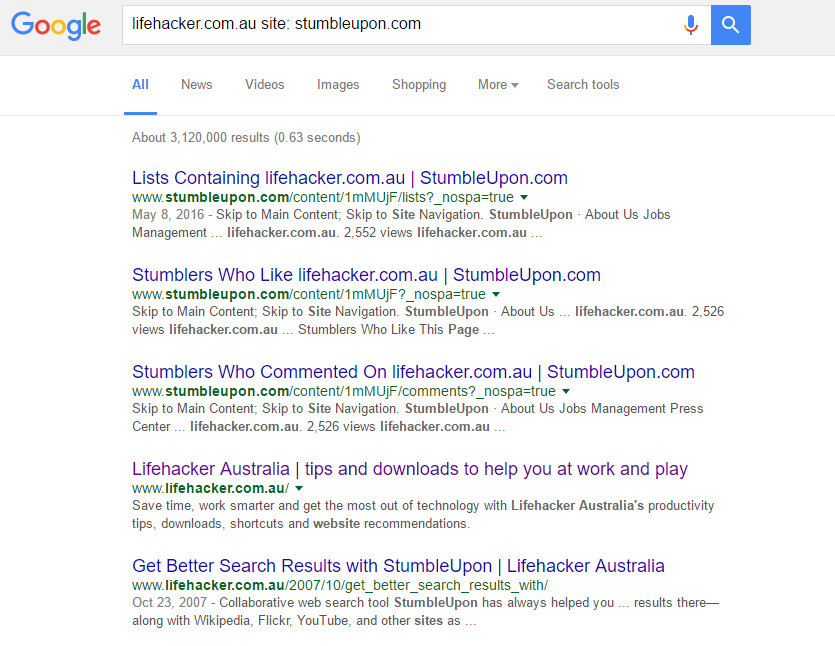Image resolution: width=835 pixels, height=646 pixels.
Task: Open the Lifehacker Australia homepage result
Action: click(409, 469)
